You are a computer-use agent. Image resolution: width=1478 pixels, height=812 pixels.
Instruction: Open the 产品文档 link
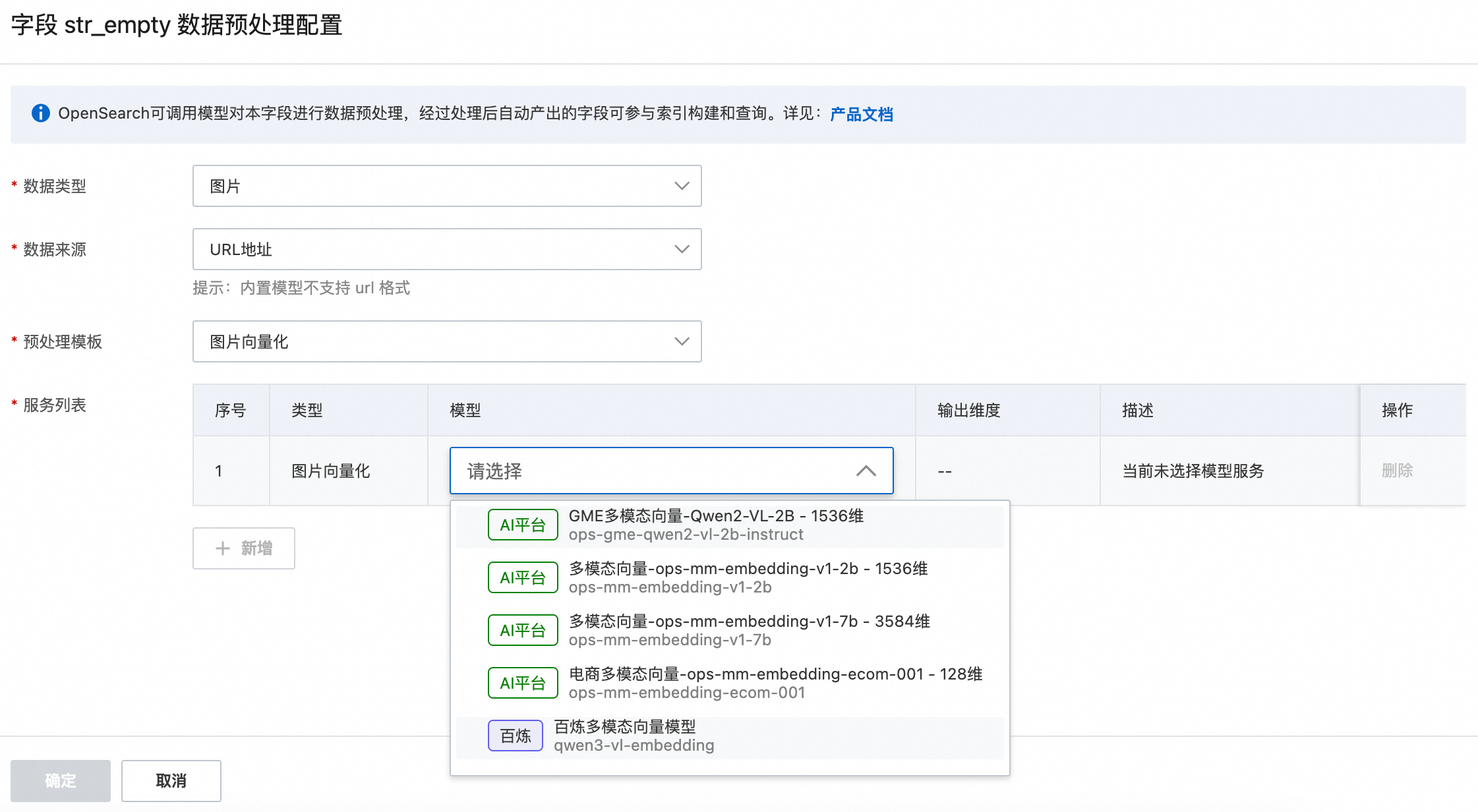tap(861, 114)
